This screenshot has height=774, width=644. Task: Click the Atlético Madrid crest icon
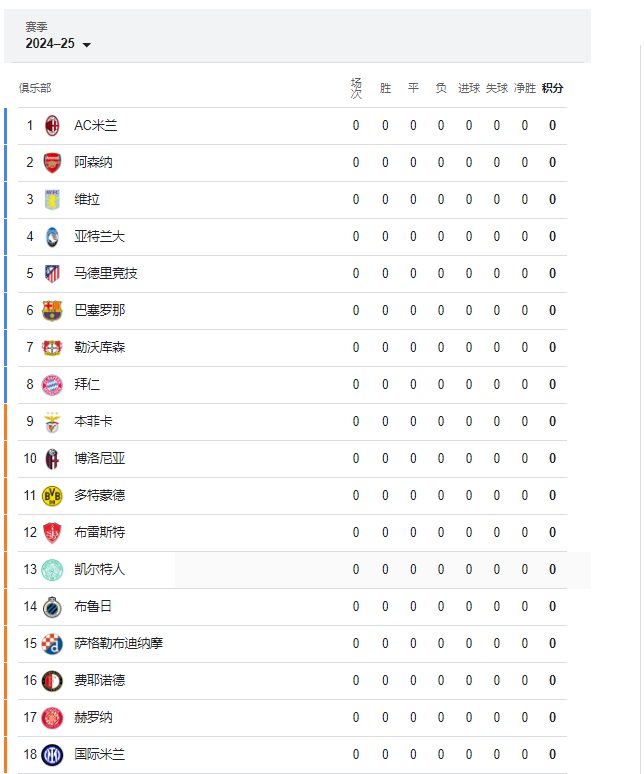point(52,273)
